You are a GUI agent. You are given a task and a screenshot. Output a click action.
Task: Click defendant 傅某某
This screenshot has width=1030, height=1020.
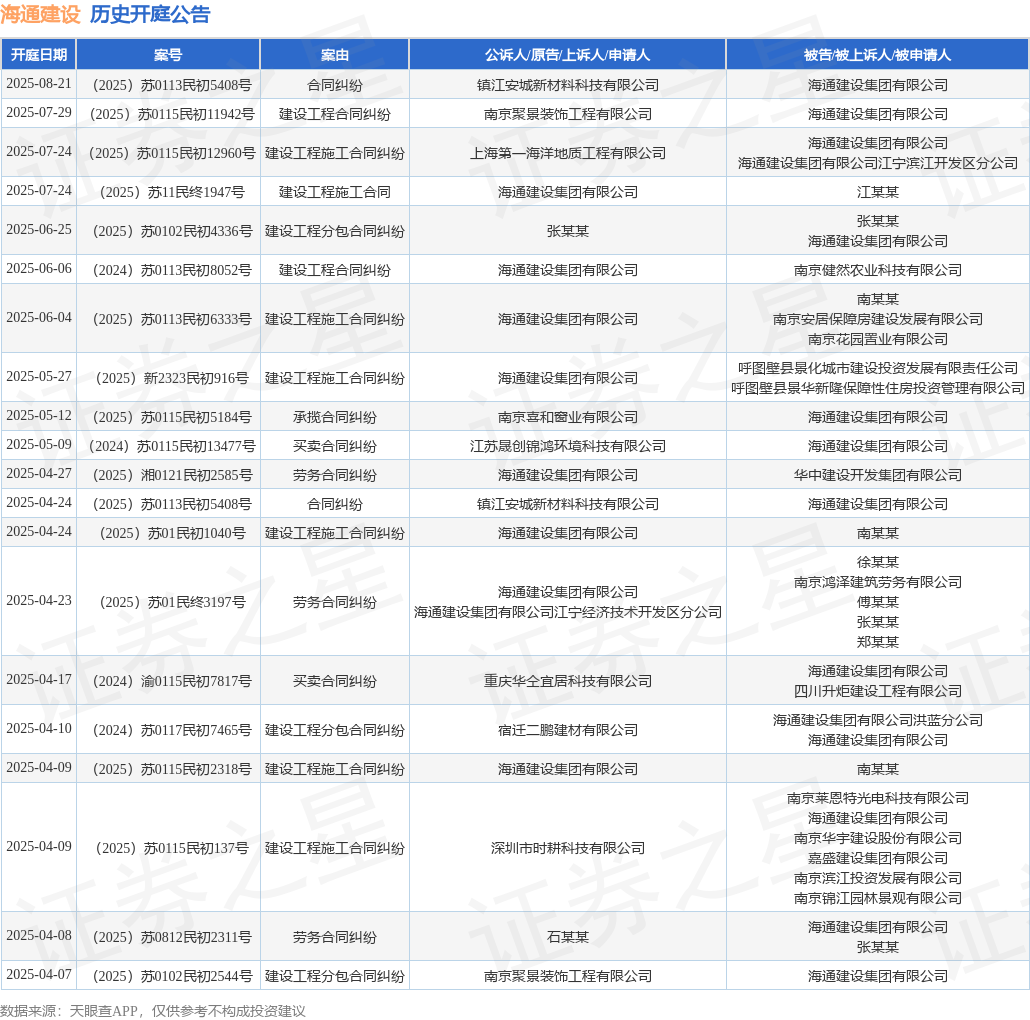pos(878,602)
